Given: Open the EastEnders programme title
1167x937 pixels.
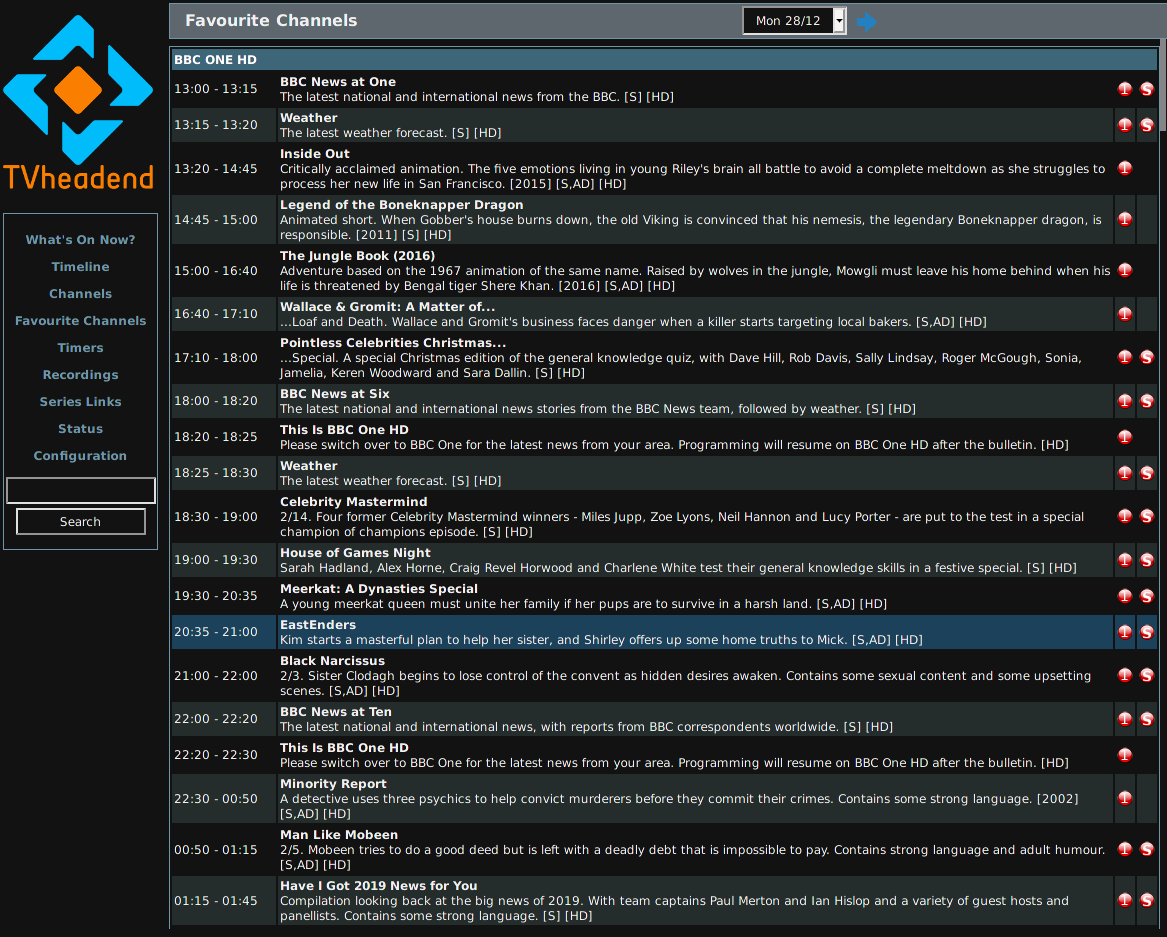Looking at the screenshot, I should click(318, 625).
